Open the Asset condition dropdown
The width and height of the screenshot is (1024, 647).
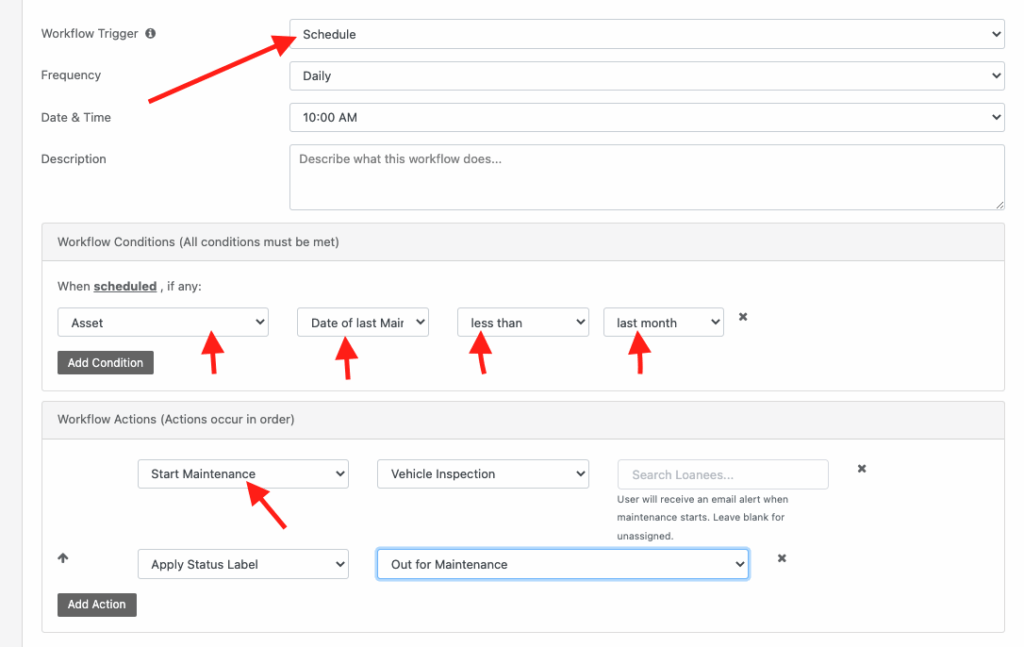point(162,322)
